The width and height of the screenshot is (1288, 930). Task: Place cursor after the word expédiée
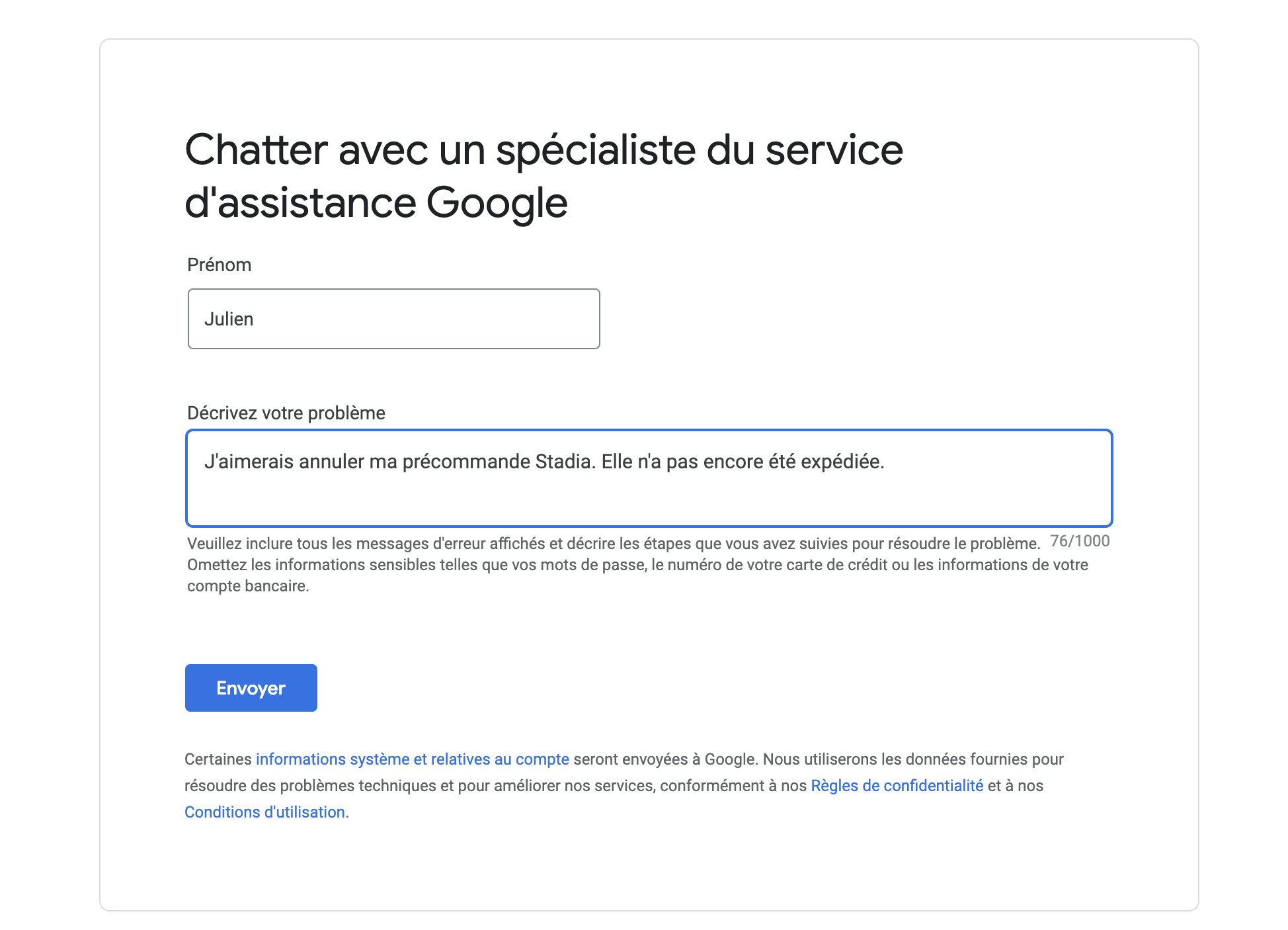(885, 462)
